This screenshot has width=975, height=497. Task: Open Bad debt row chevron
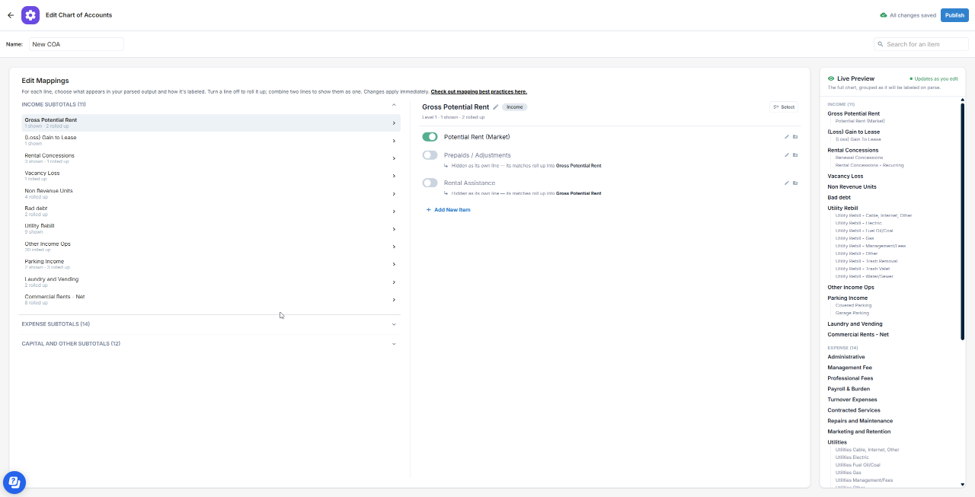pyautogui.click(x=394, y=211)
